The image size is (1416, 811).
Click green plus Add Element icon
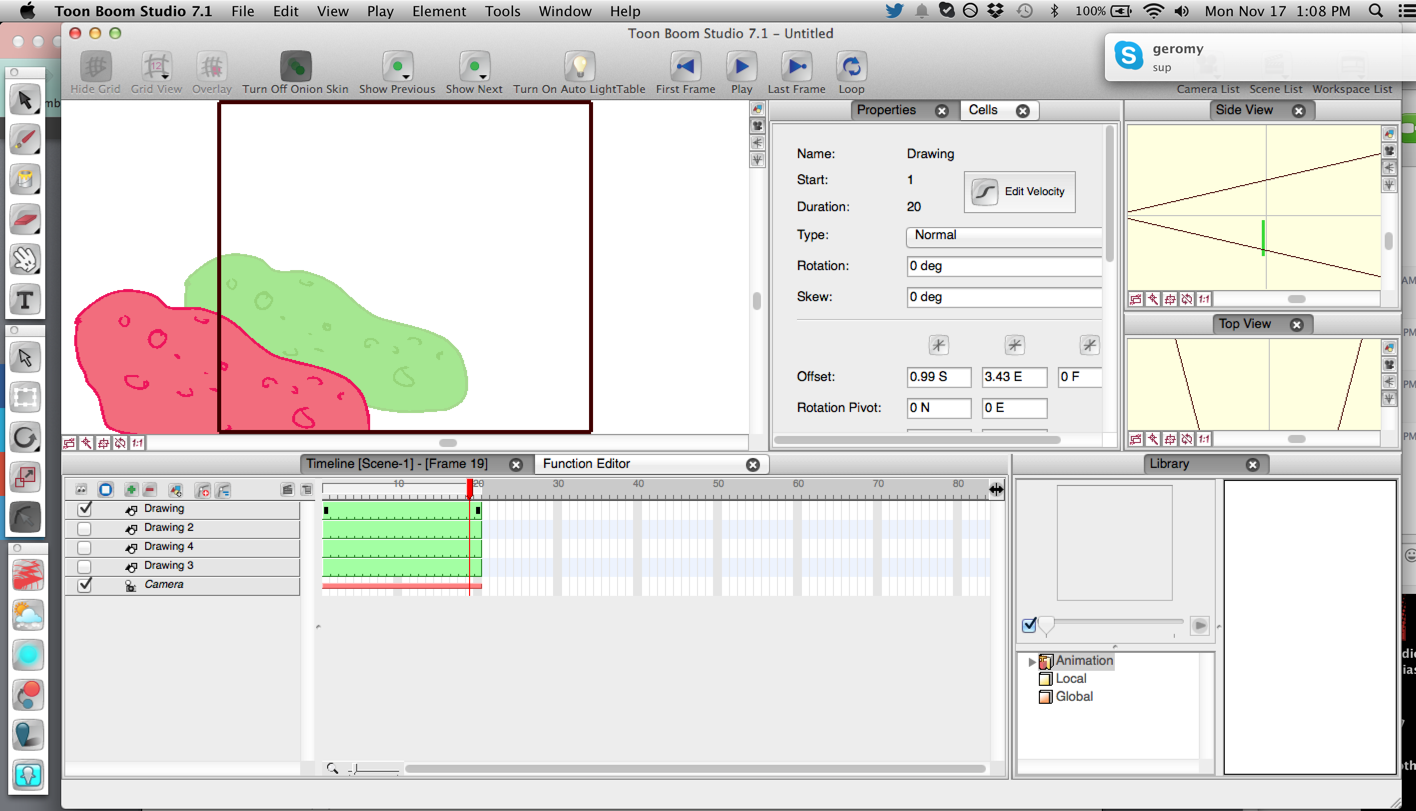click(131, 490)
